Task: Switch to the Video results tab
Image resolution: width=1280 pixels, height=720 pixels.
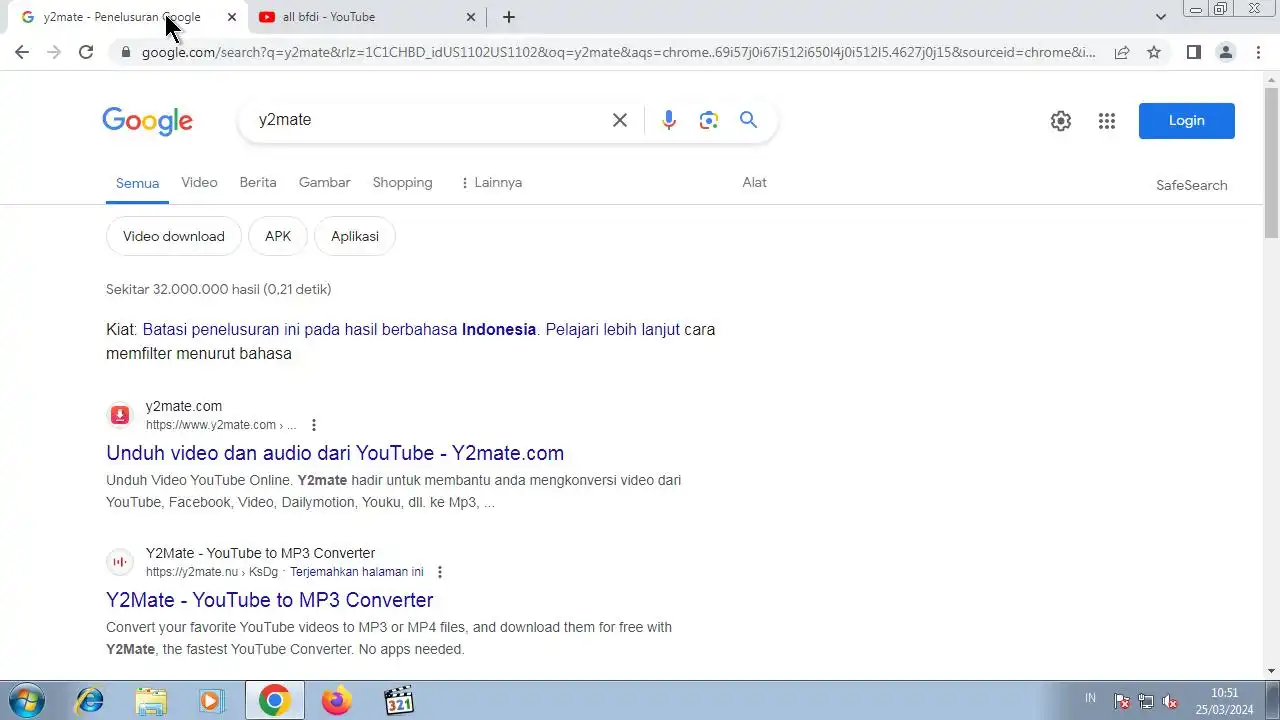Action: click(x=199, y=182)
